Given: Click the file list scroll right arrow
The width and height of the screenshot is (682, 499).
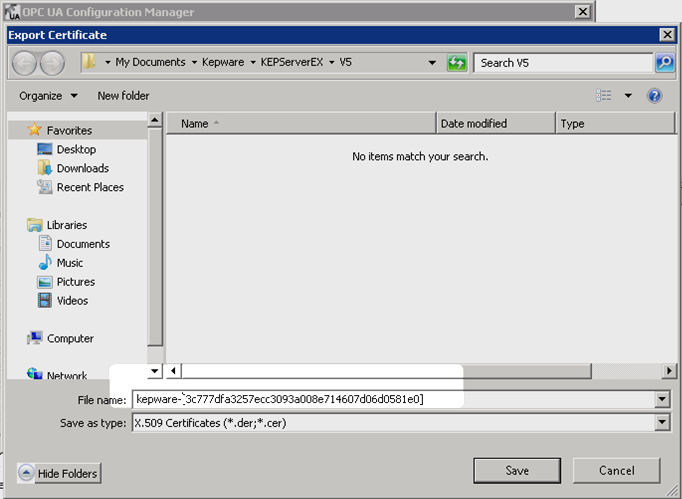Looking at the screenshot, I should point(669,371).
